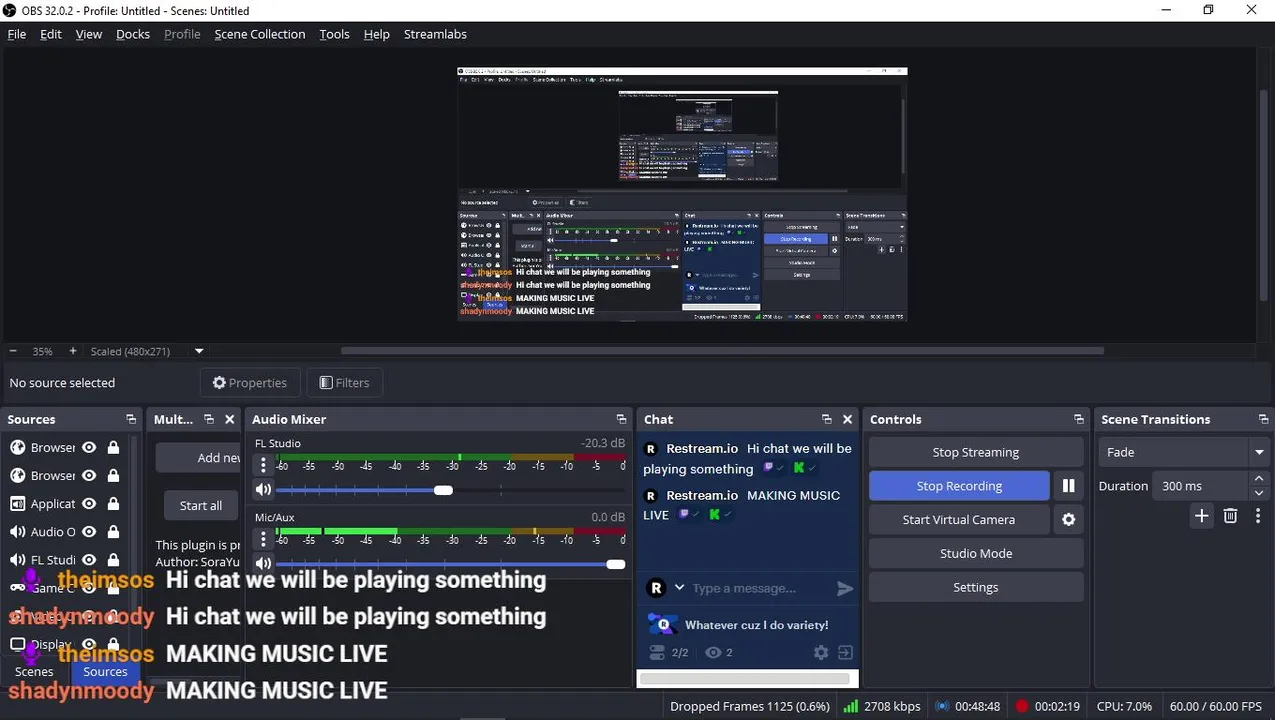Float the Audio Mixer dock panel
Image resolution: width=1275 pixels, height=720 pixels.
pyautogui.click(x=621, y=419)
